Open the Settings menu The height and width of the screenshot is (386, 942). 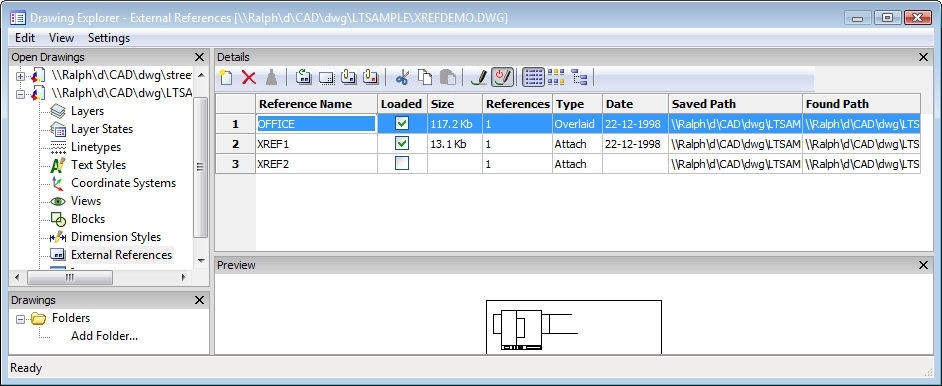coord(109,38)
